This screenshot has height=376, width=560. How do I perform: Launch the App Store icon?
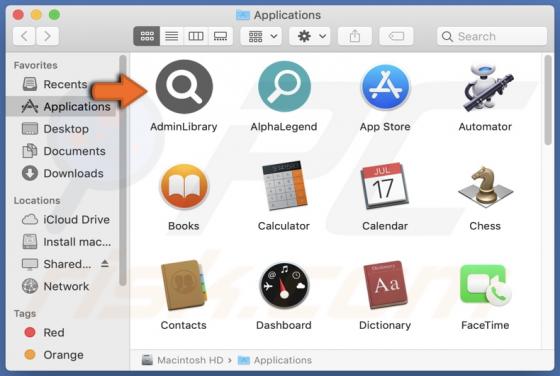[x=385, y=87]
